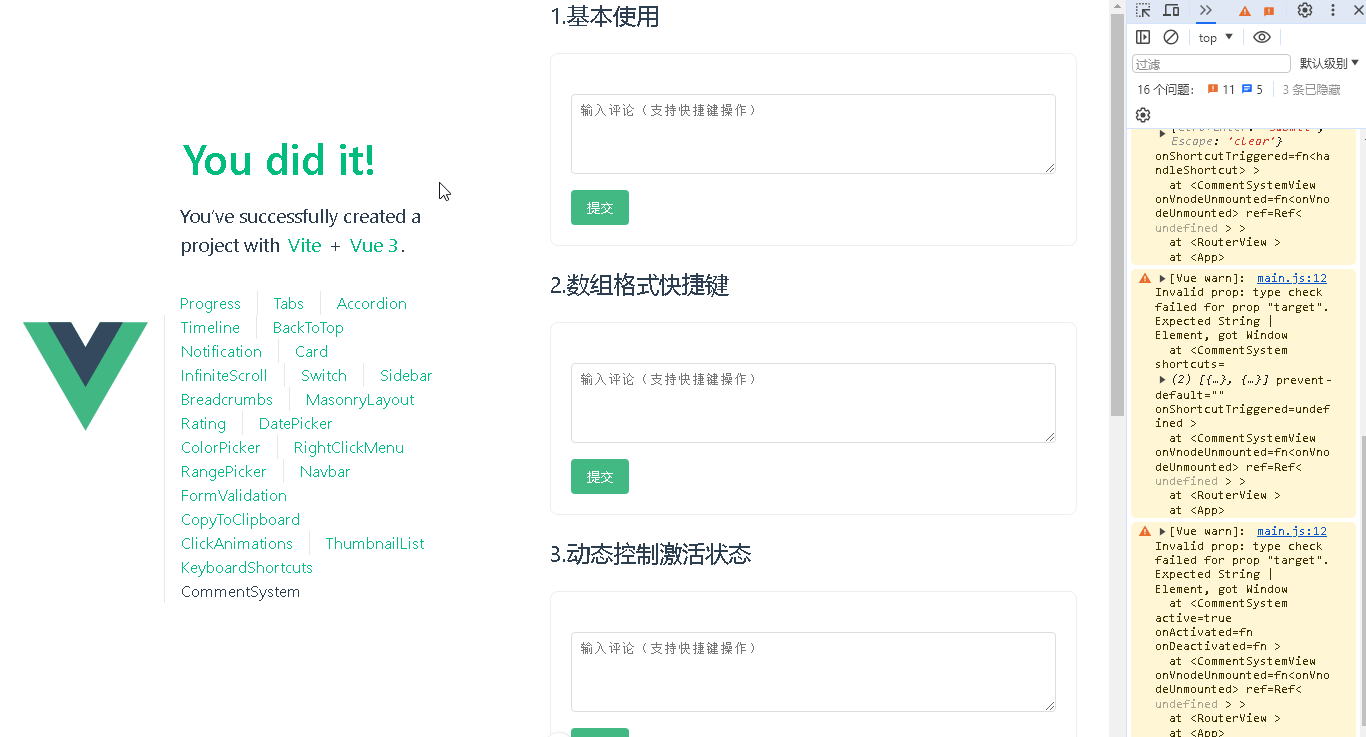This screenshot has width=1366, height=737.
Task: Open the Notification link
Action: pos(221,352)
